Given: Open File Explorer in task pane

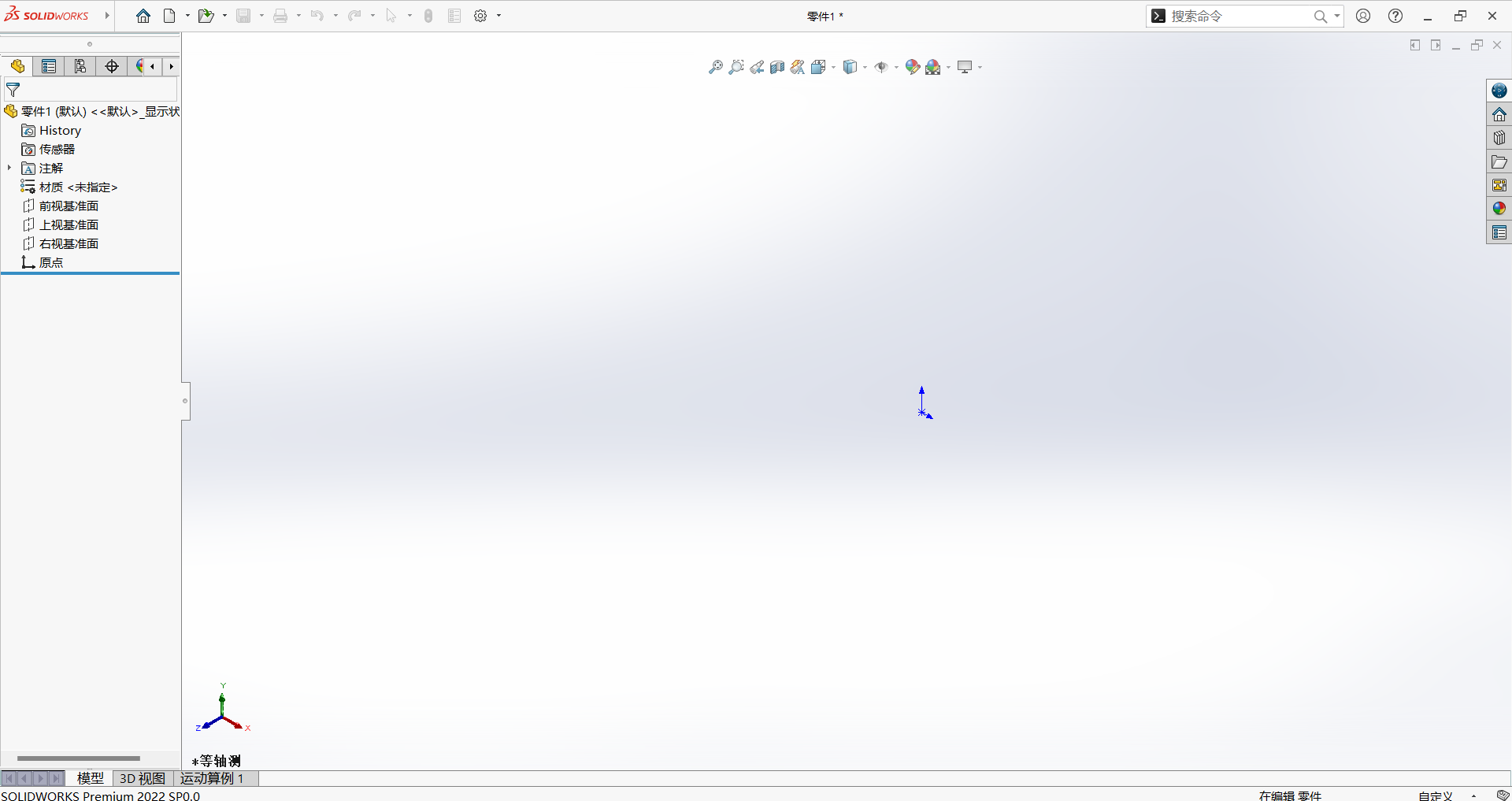Looking at the screenshot, I should coord(1499,162).
